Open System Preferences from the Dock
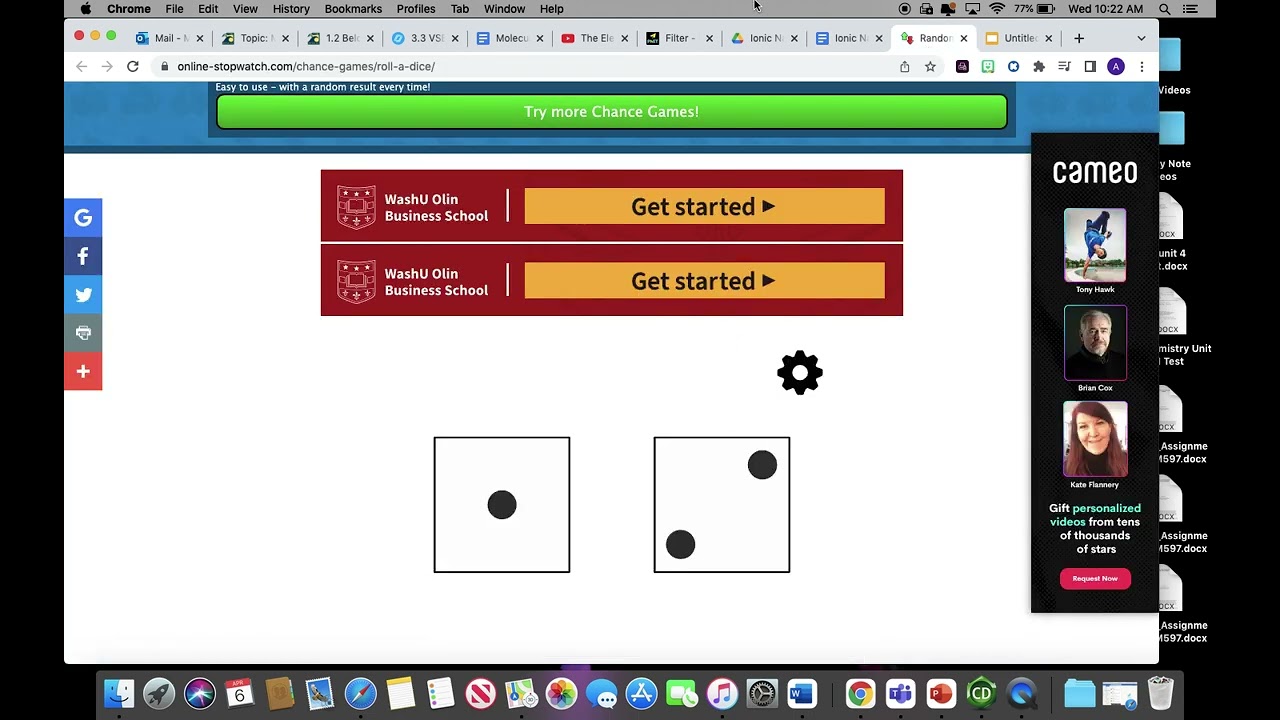The image size is (1280, 720). point(762,693)
